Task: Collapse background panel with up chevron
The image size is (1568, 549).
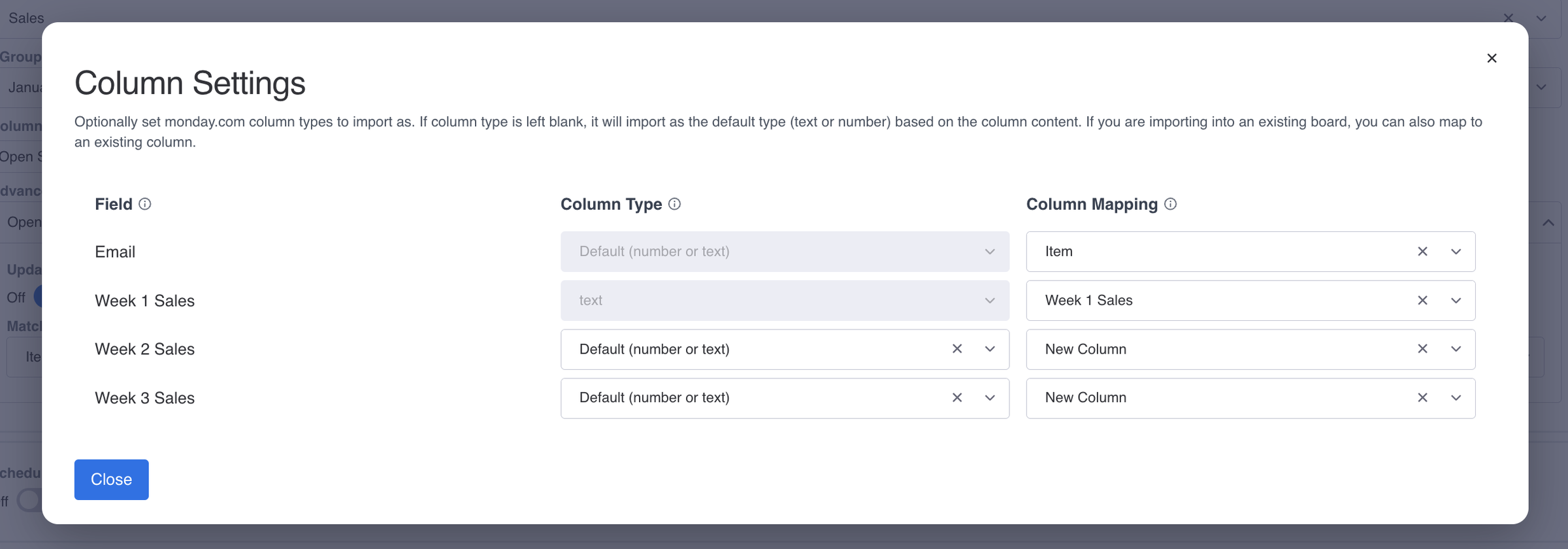Action: click(1548, 223)
